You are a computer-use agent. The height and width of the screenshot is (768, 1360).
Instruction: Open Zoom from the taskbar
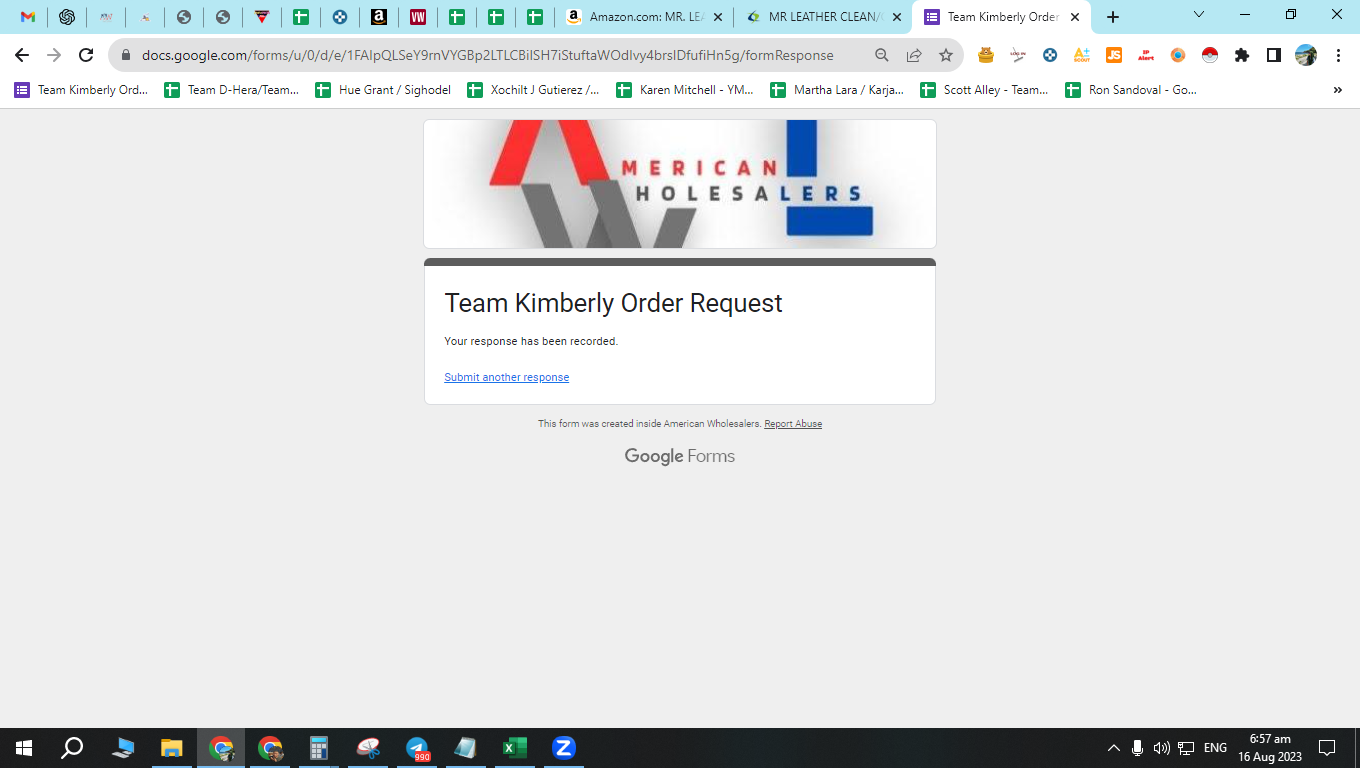(564, 748)
